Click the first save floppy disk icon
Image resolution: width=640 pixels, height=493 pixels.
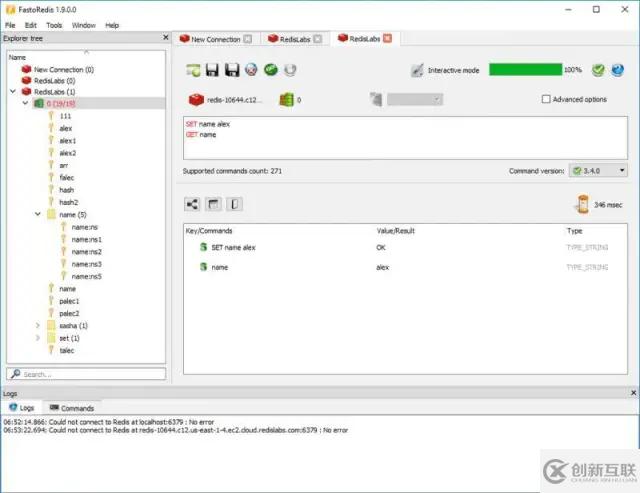point(212,70)
